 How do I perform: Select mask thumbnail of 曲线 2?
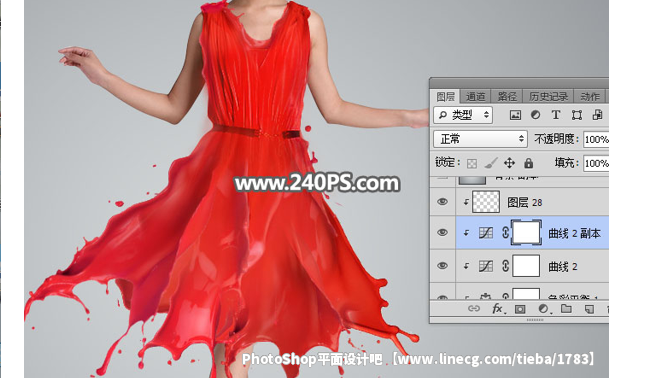coord(526,266)
